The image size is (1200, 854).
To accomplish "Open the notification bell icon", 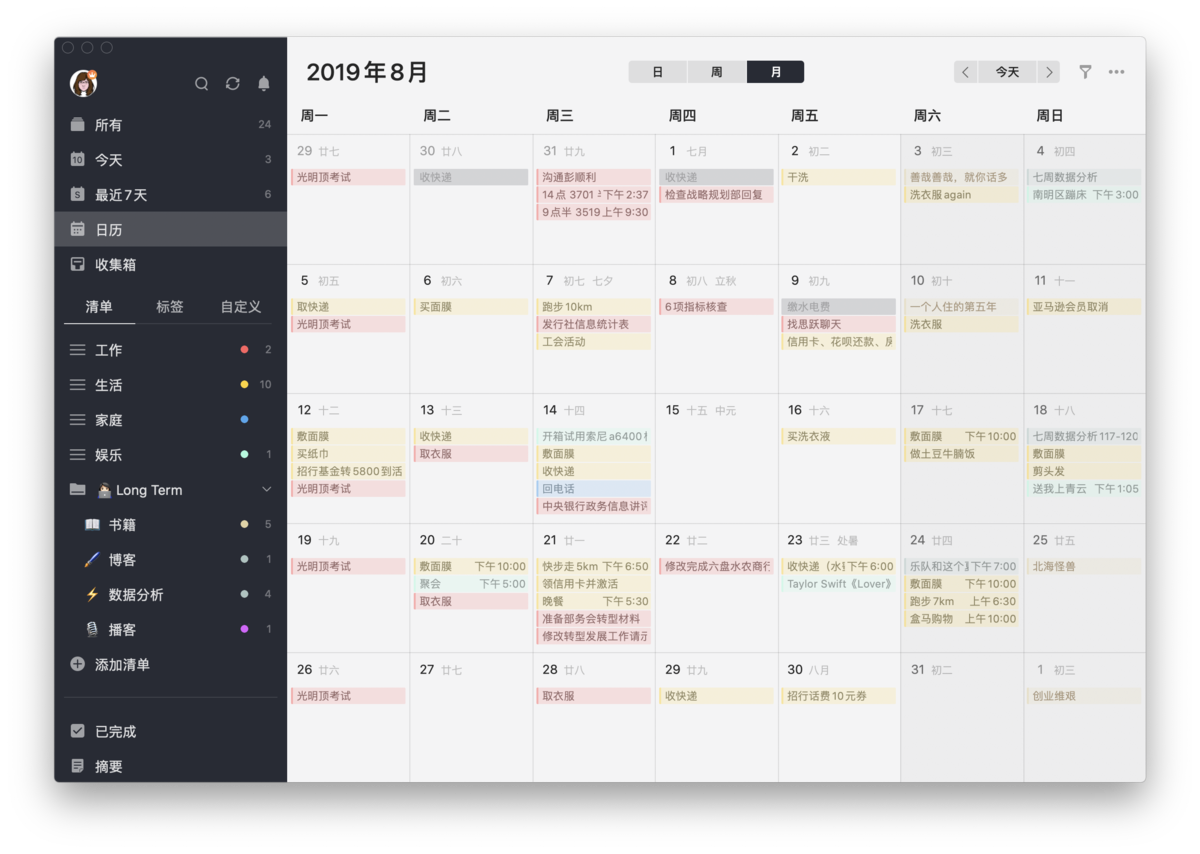I will click(264, 84).
